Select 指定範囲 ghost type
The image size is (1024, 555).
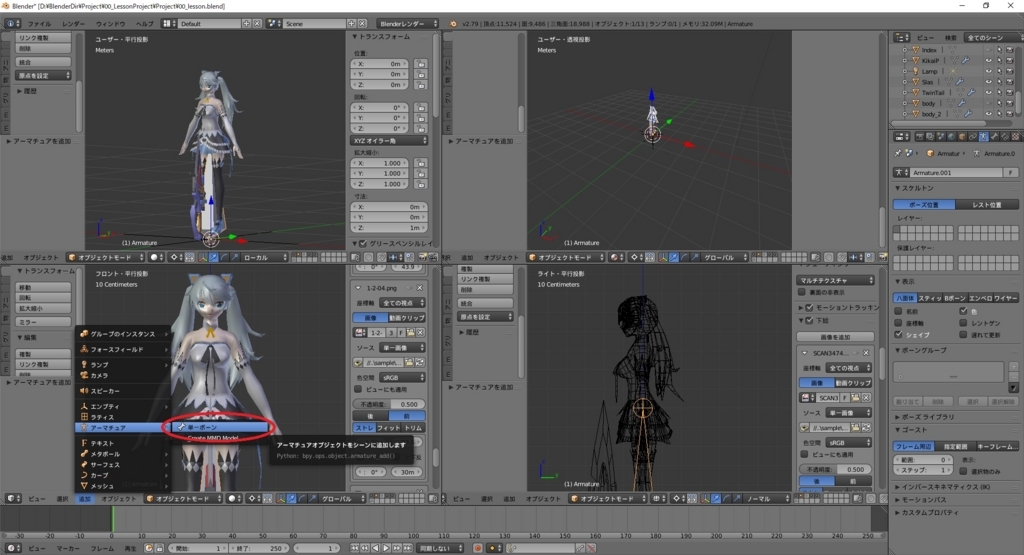pos(955,446)
